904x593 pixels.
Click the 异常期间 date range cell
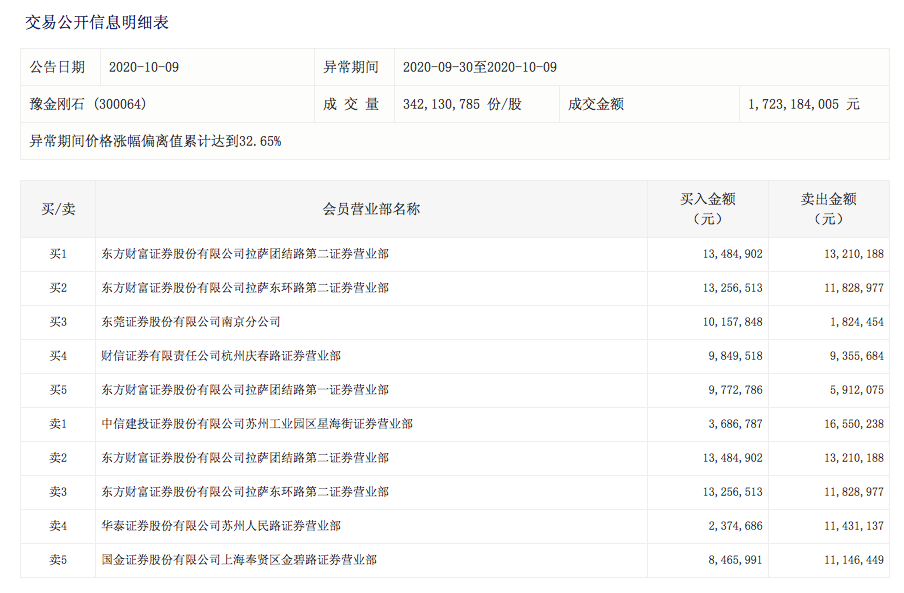[x=480, y=66]
